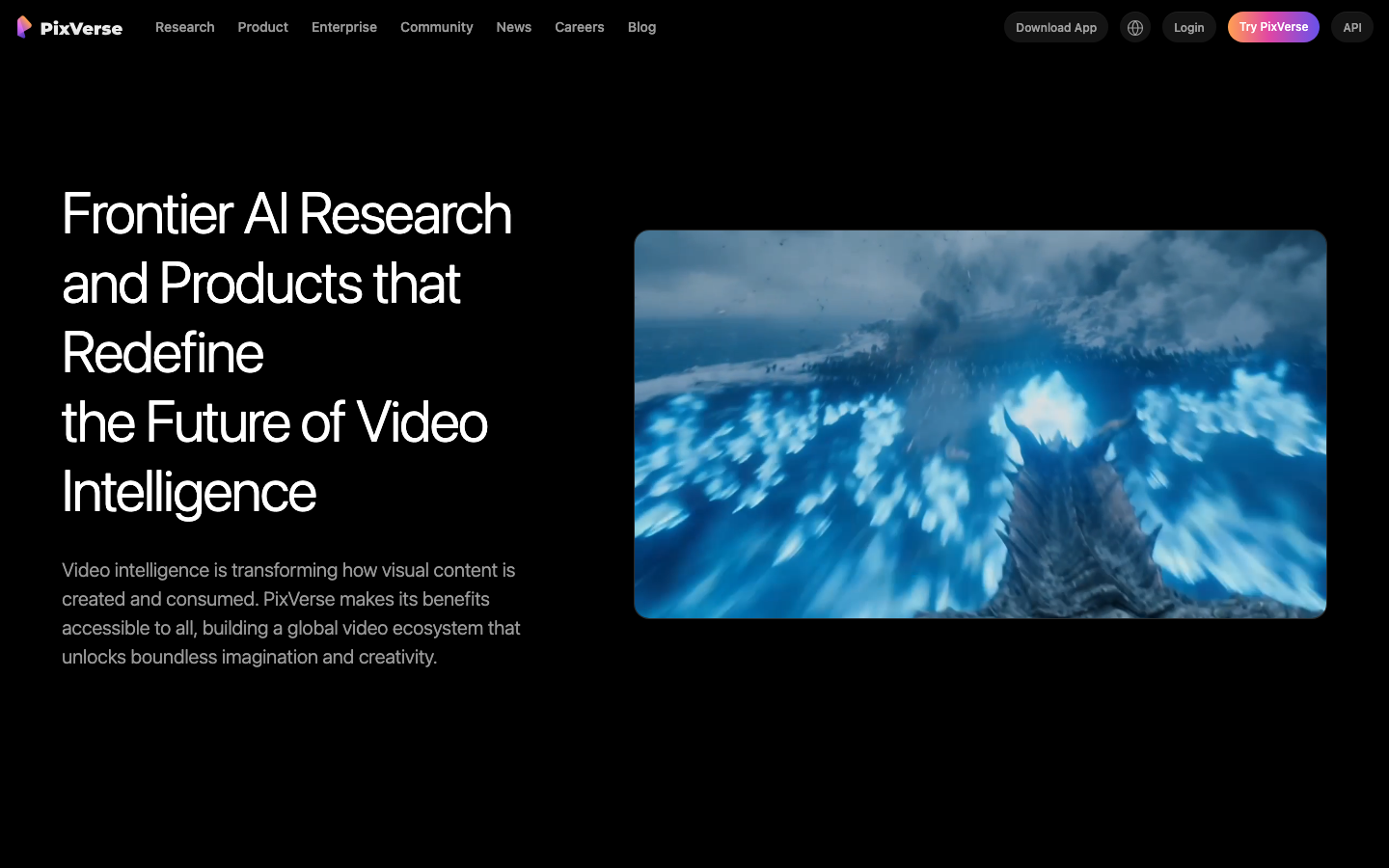
Task: Visit the Blog from top navigation
Action: pyautogui.click(x=641, y=27)
